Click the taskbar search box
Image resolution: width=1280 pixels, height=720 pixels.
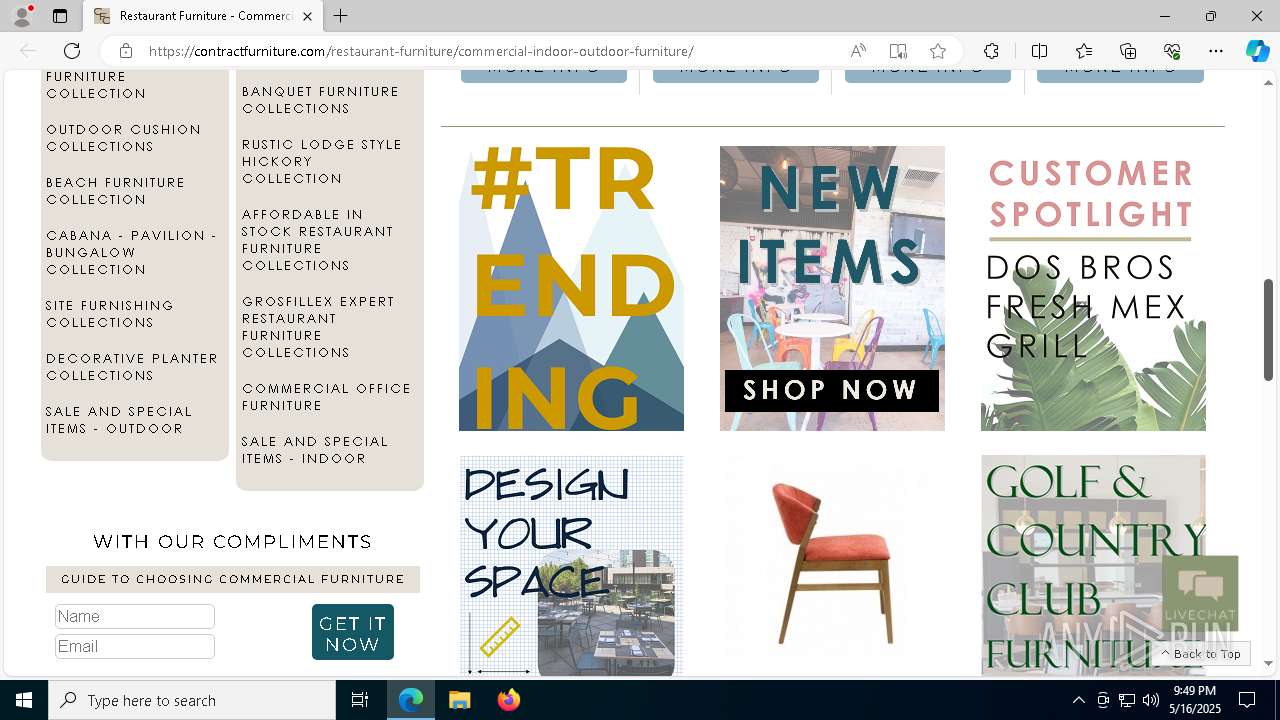pos(192,700)
